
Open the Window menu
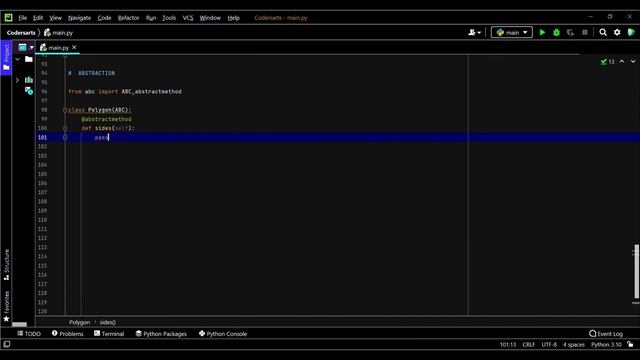coord(210,18)
